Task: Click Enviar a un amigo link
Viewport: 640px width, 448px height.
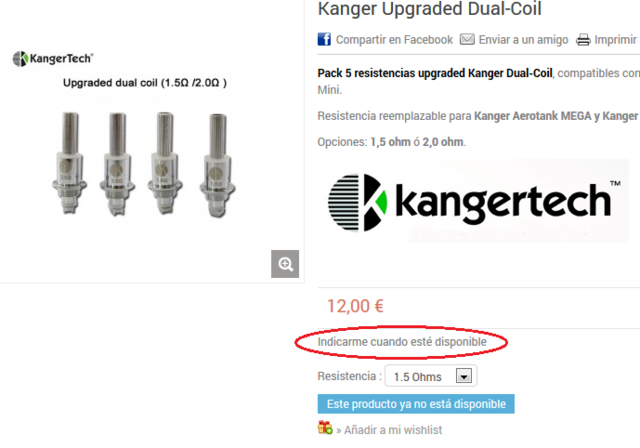Action: (x=523, y=40)
